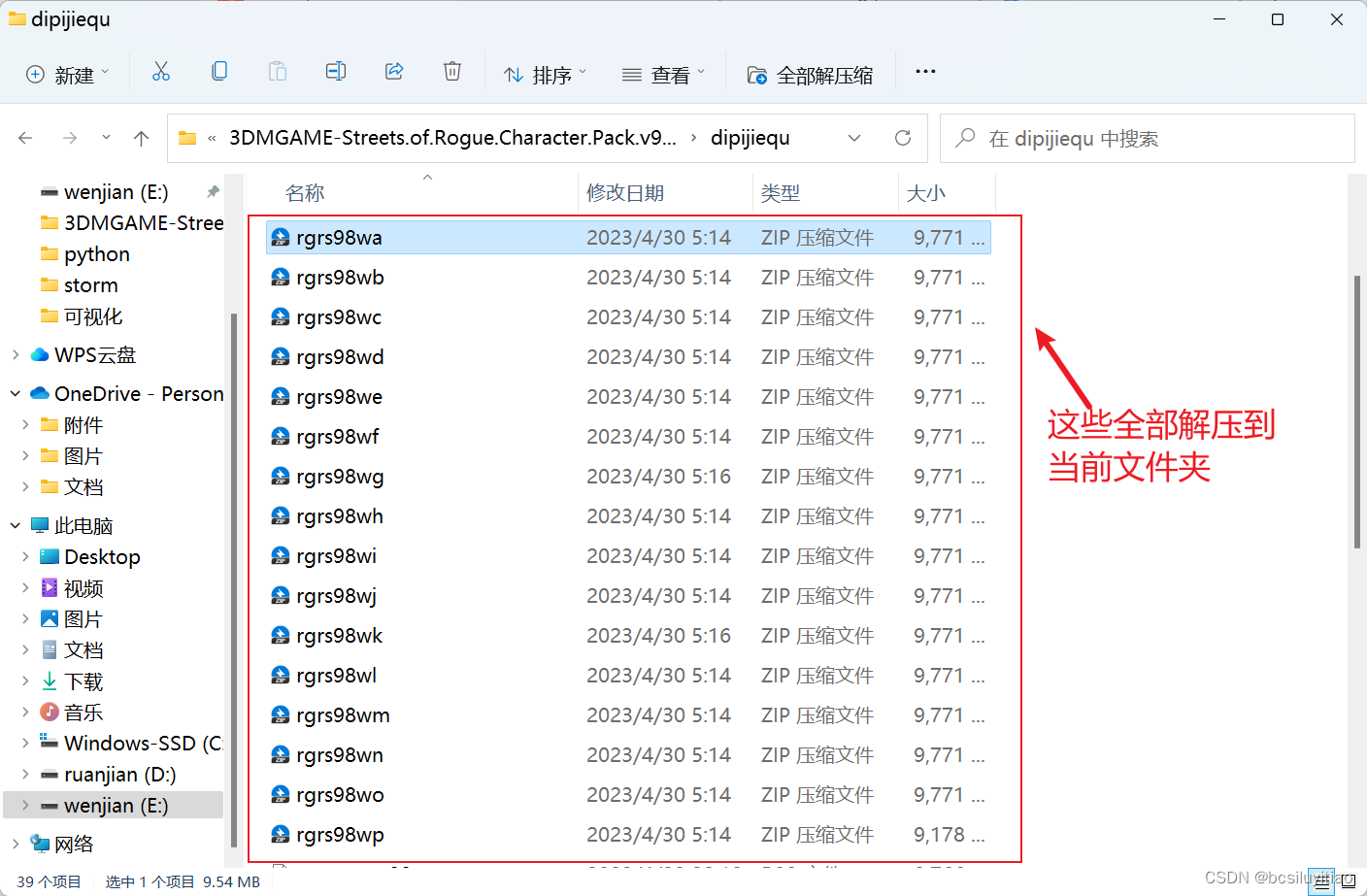This screenshot has width=1367, height=896.
Task: Click the 全部解压缩 extract all button
Action: click(x=811, y=73)
